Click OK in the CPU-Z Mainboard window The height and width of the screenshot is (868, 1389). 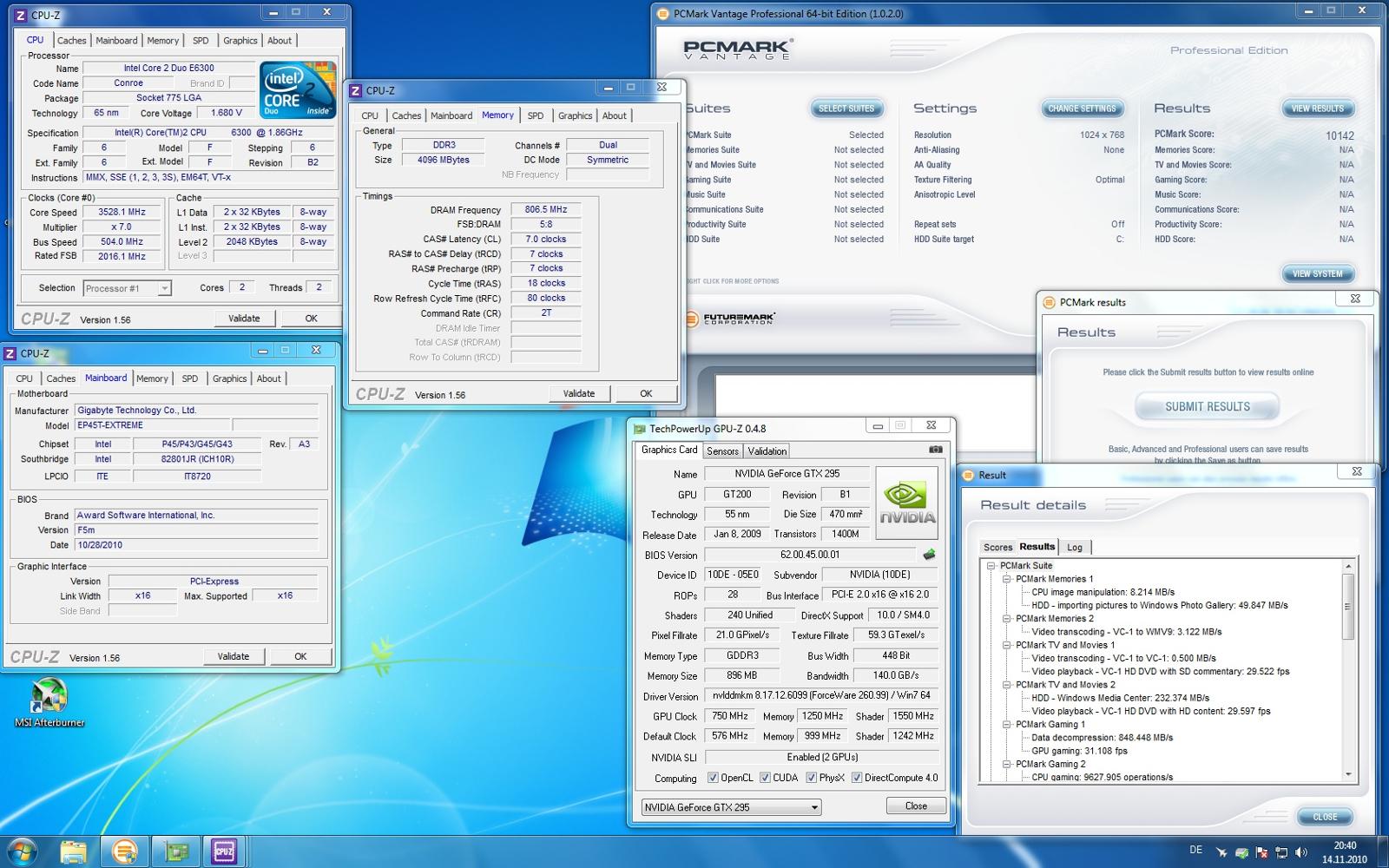[300, 656]
